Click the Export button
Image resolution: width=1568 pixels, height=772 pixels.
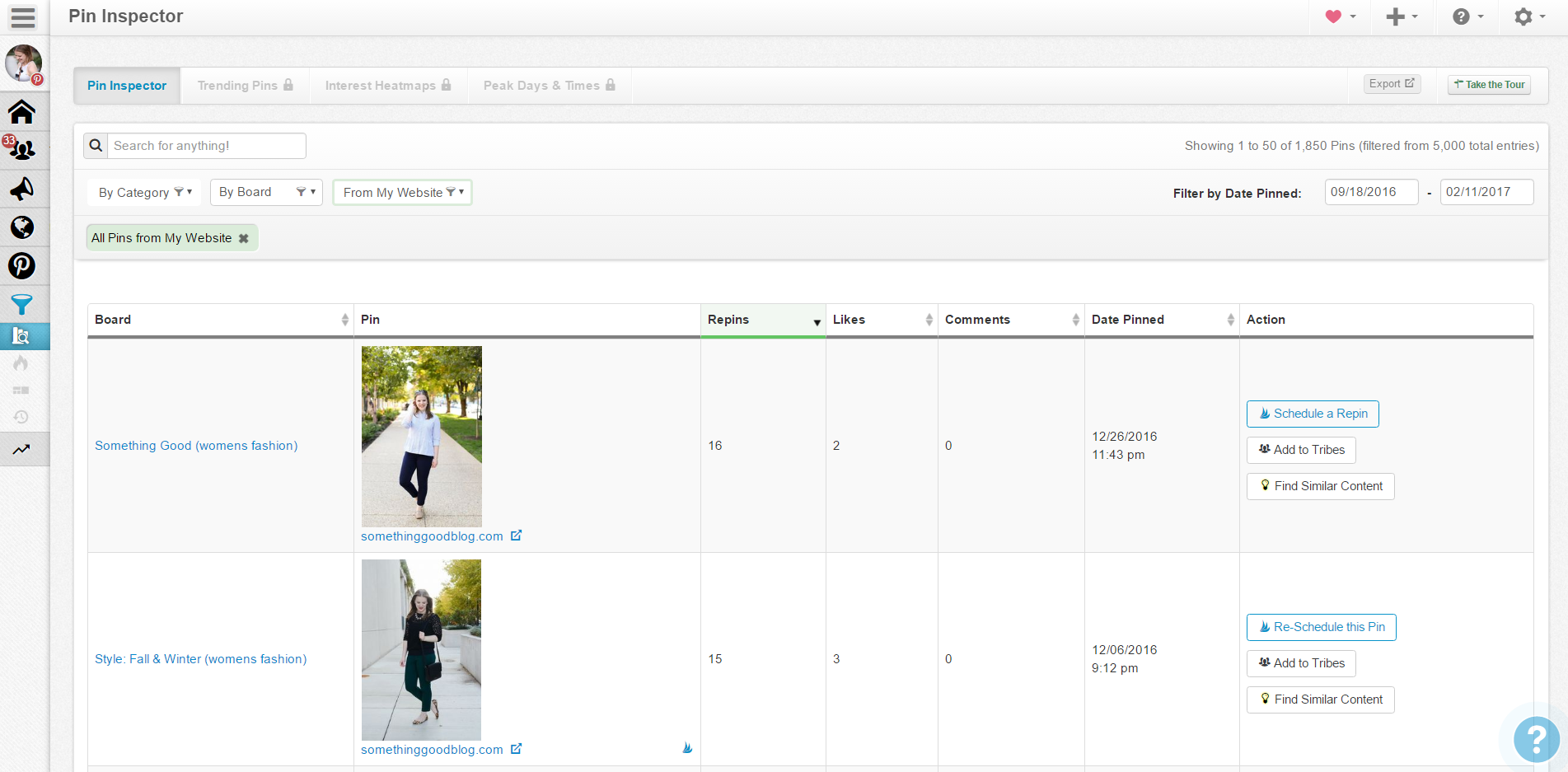(x=1392, y=84)
